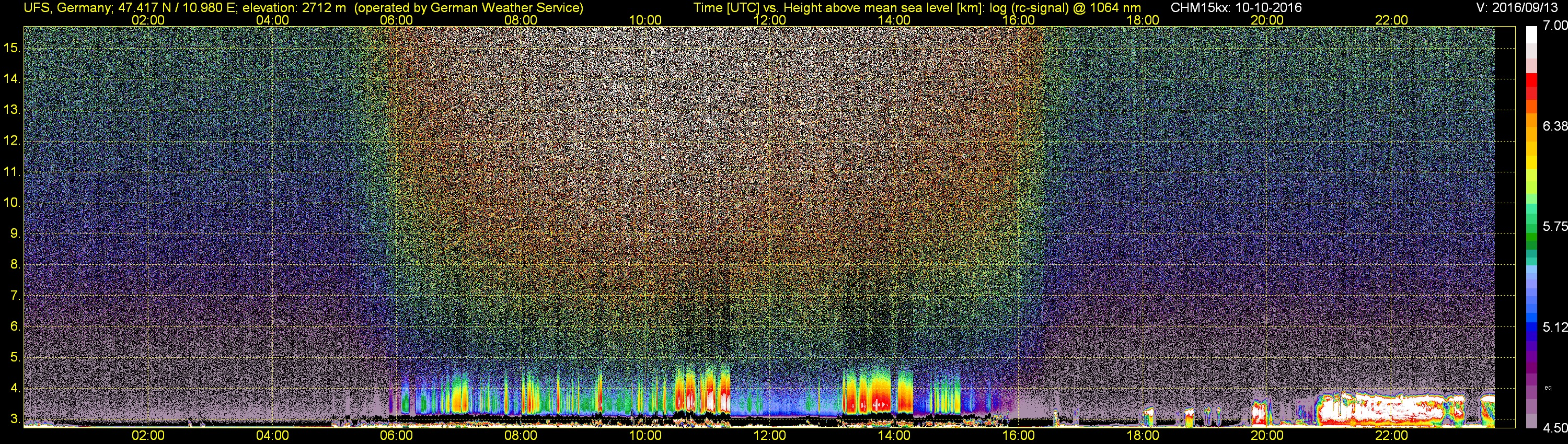Click the 14:00 label on lower time axis

894,436
